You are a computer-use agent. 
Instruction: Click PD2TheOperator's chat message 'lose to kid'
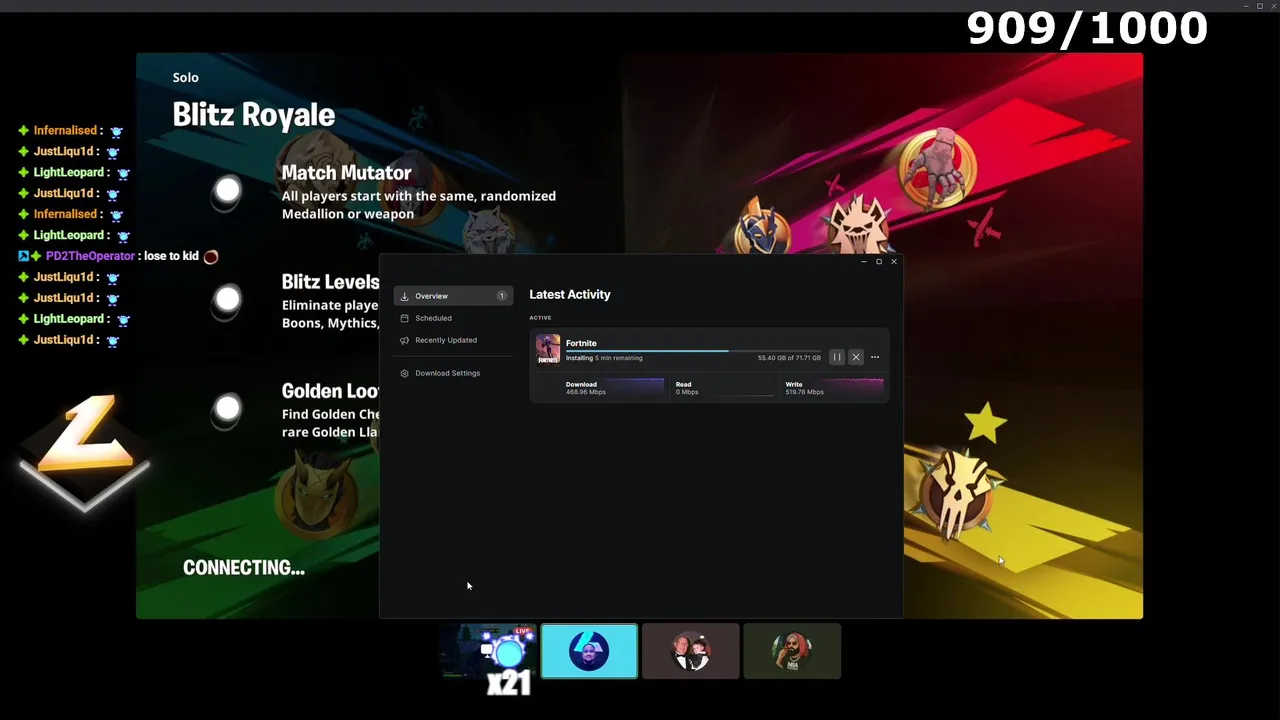click(171, 256)
